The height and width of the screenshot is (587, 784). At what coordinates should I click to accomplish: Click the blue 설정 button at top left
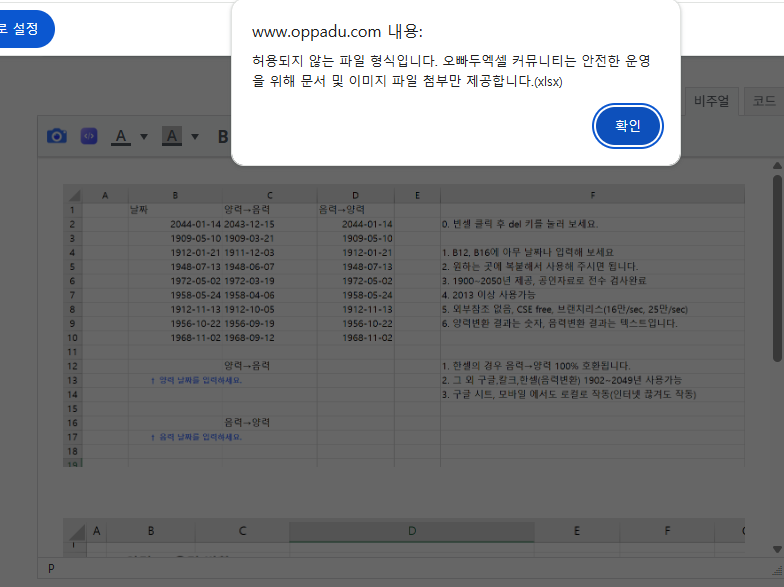click(x=22, y=28)
